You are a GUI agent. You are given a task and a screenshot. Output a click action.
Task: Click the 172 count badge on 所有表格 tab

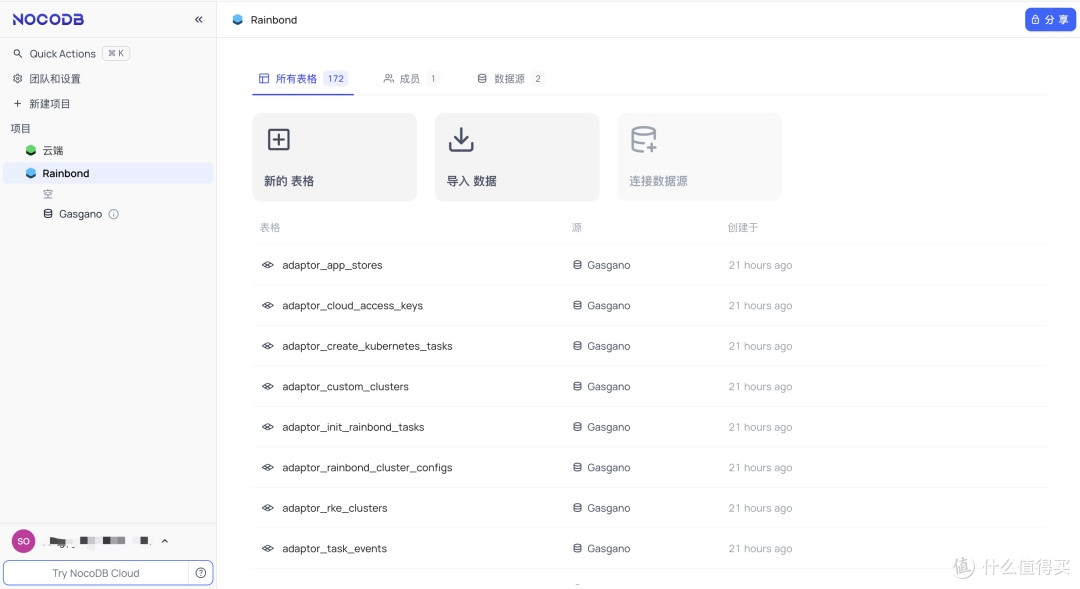point(335,79)
